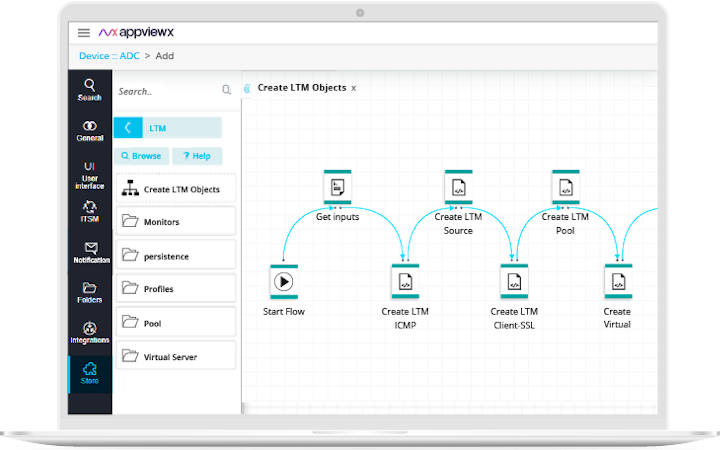Open the Integrations sidebar section

point(90,333)
